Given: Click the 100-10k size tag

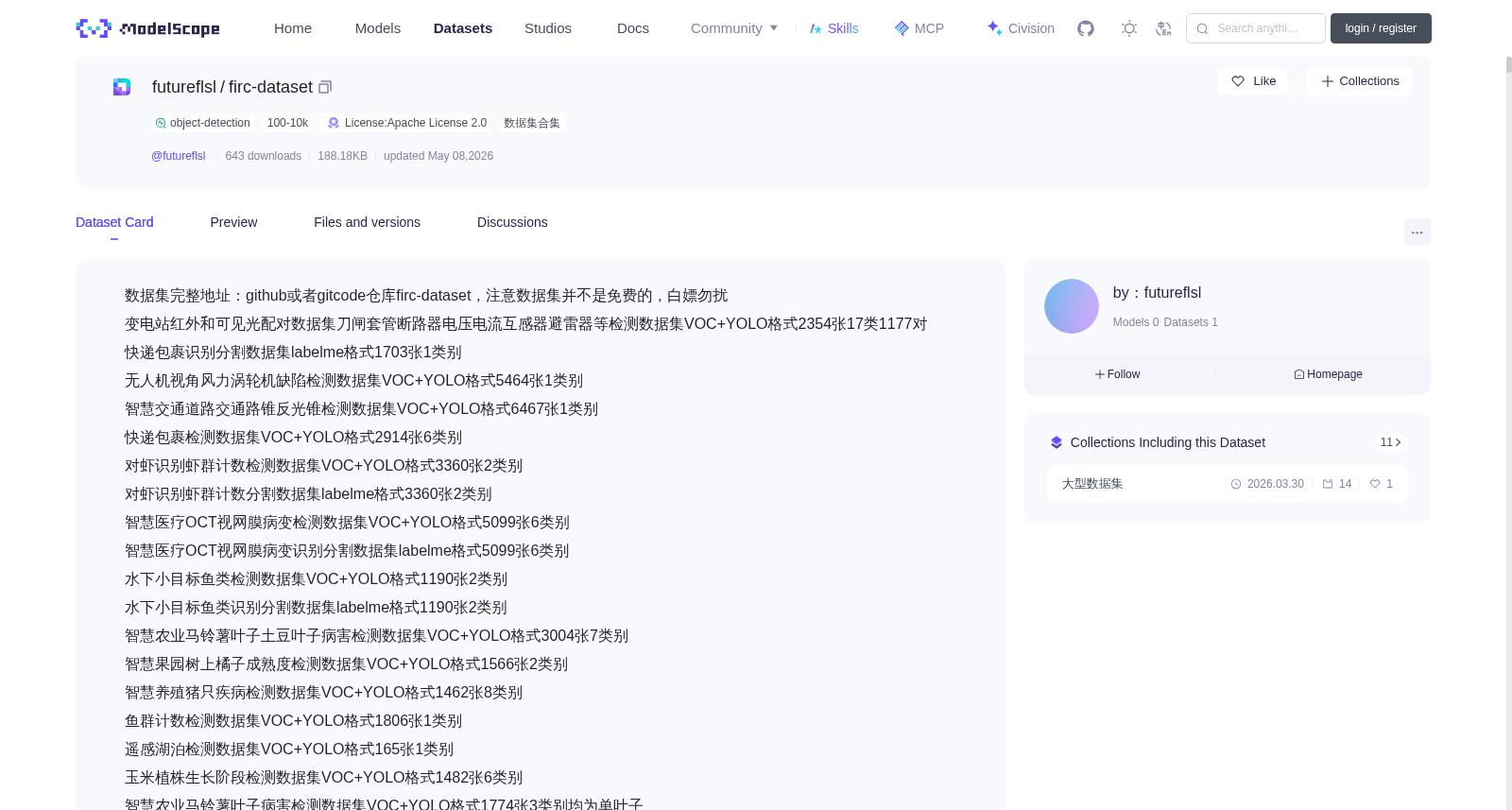Looking at the screenshot, I should tap(287, 123).
